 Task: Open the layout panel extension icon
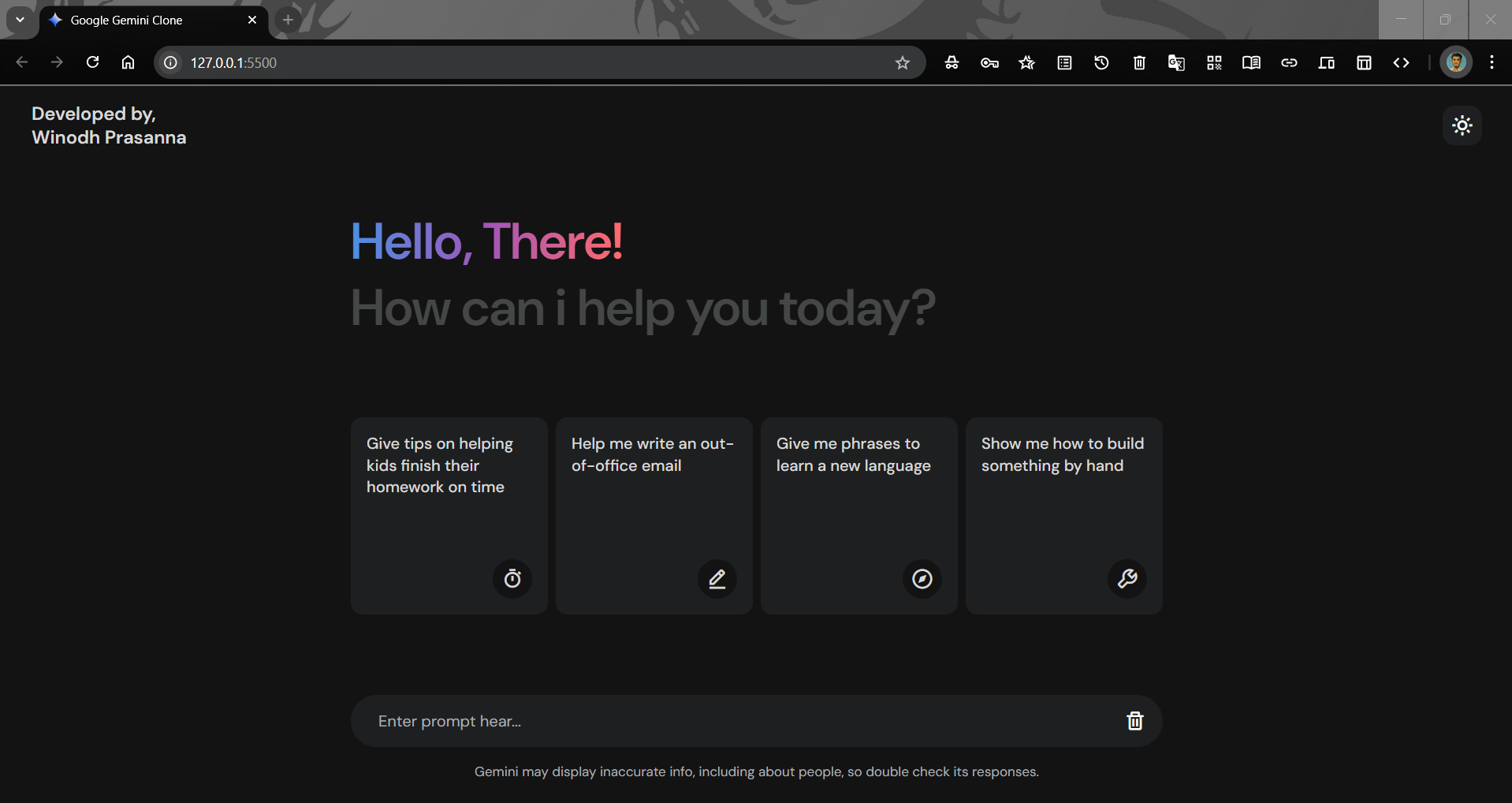(1364, 62)
